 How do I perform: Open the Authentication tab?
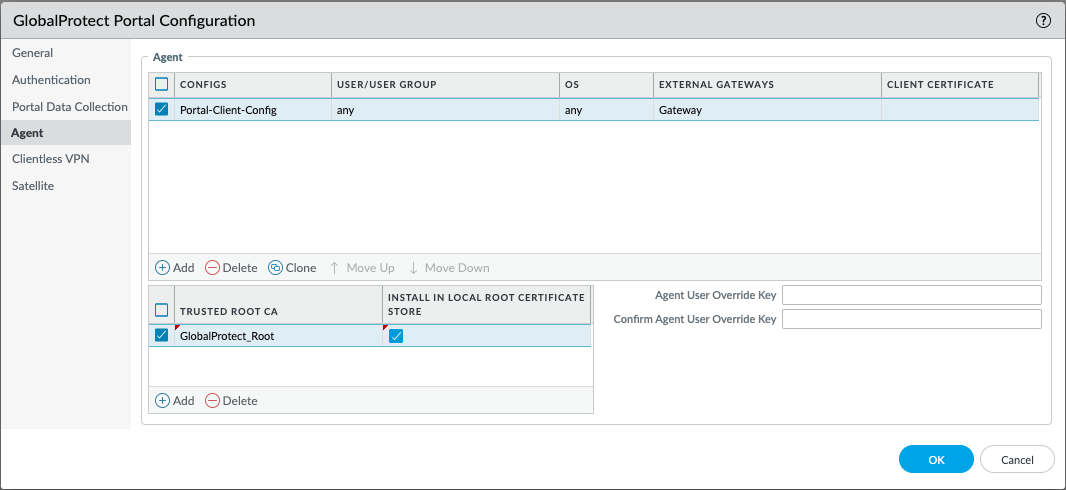[51, 80]
